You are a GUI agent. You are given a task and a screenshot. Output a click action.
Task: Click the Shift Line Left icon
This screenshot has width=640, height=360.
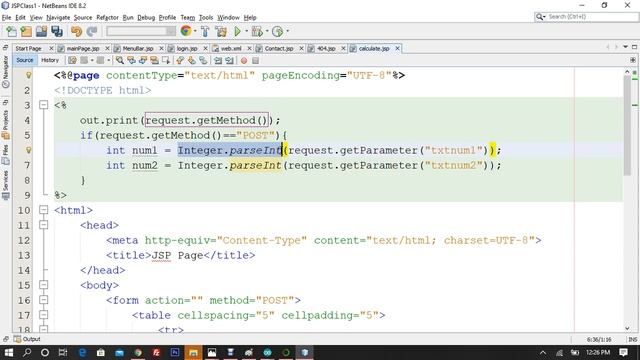[218, 60]
